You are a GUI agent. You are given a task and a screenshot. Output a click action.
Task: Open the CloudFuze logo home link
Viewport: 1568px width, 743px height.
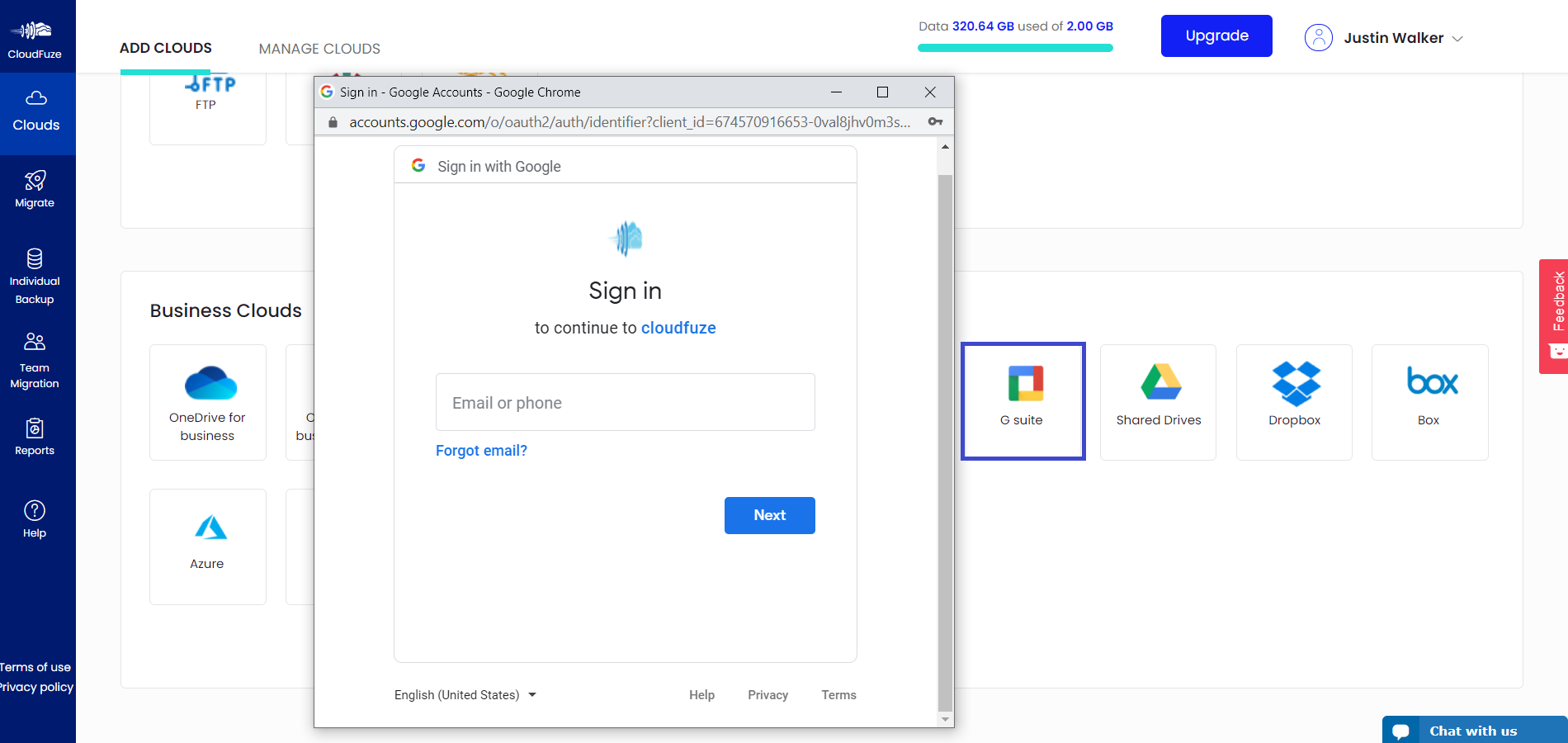tap(34, 39)
